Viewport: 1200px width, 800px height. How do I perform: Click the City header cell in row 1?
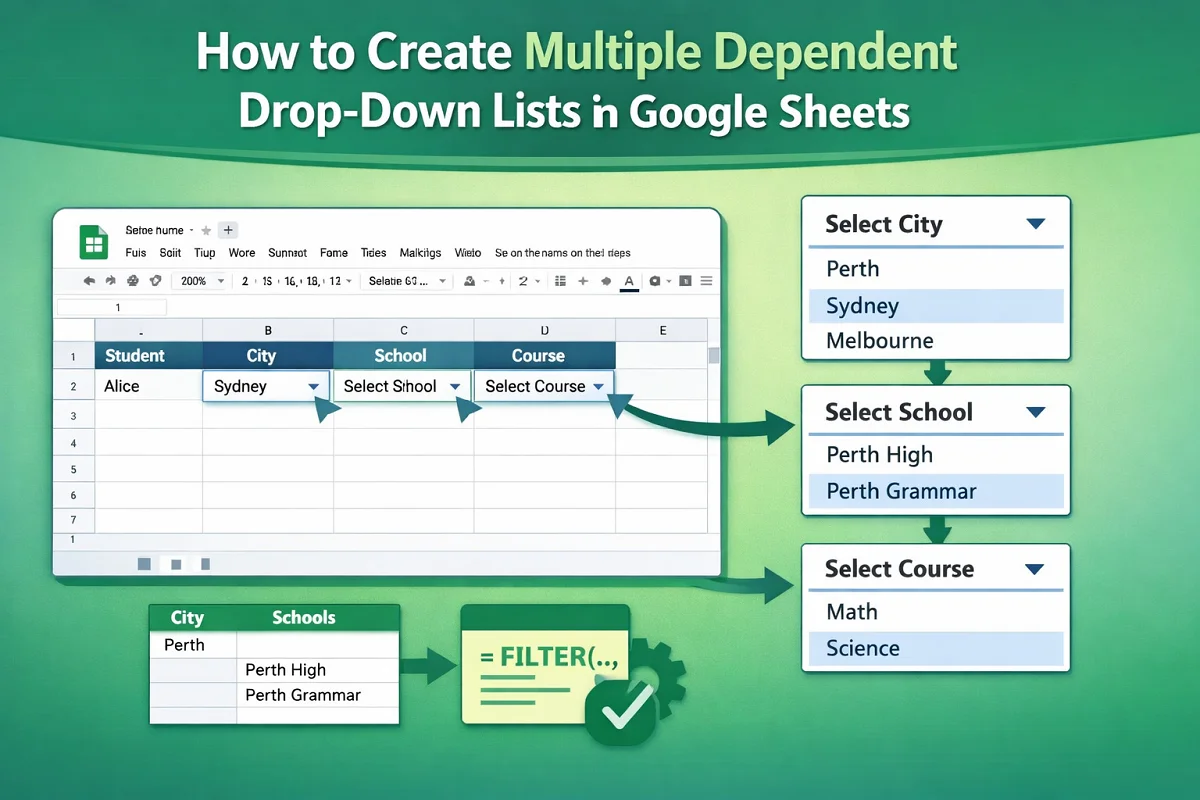pyautogui.click(x=268, y=356)
